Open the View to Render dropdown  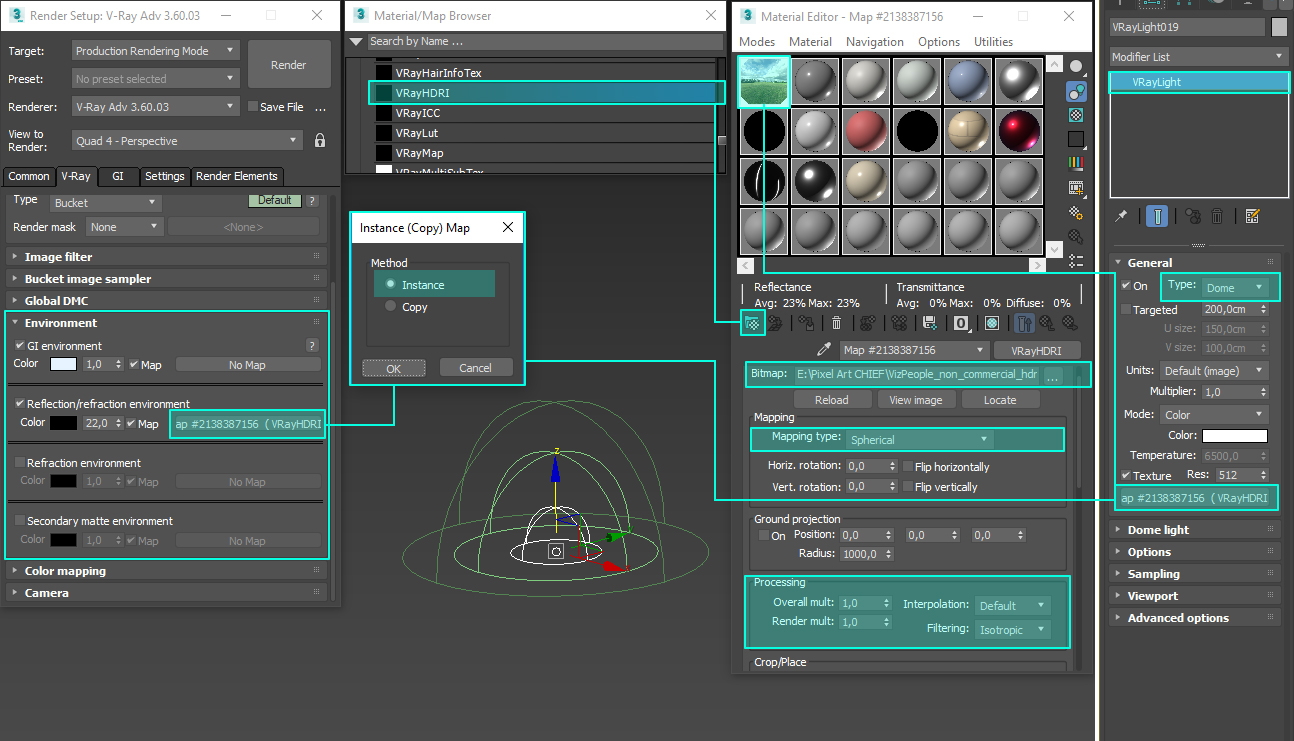click(x=186, y=141)
